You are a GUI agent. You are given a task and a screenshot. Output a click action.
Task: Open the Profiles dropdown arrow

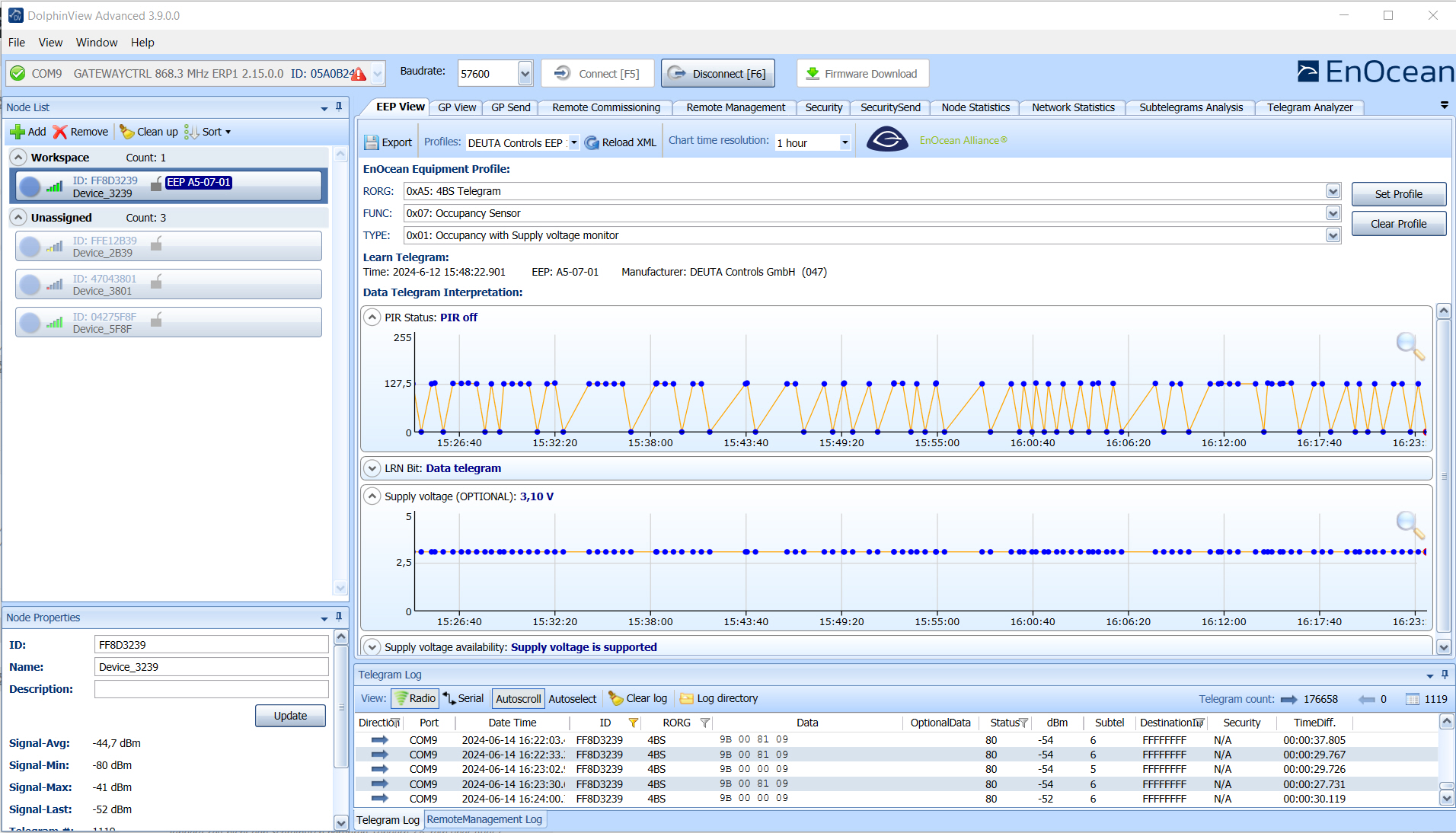[576, 142]
